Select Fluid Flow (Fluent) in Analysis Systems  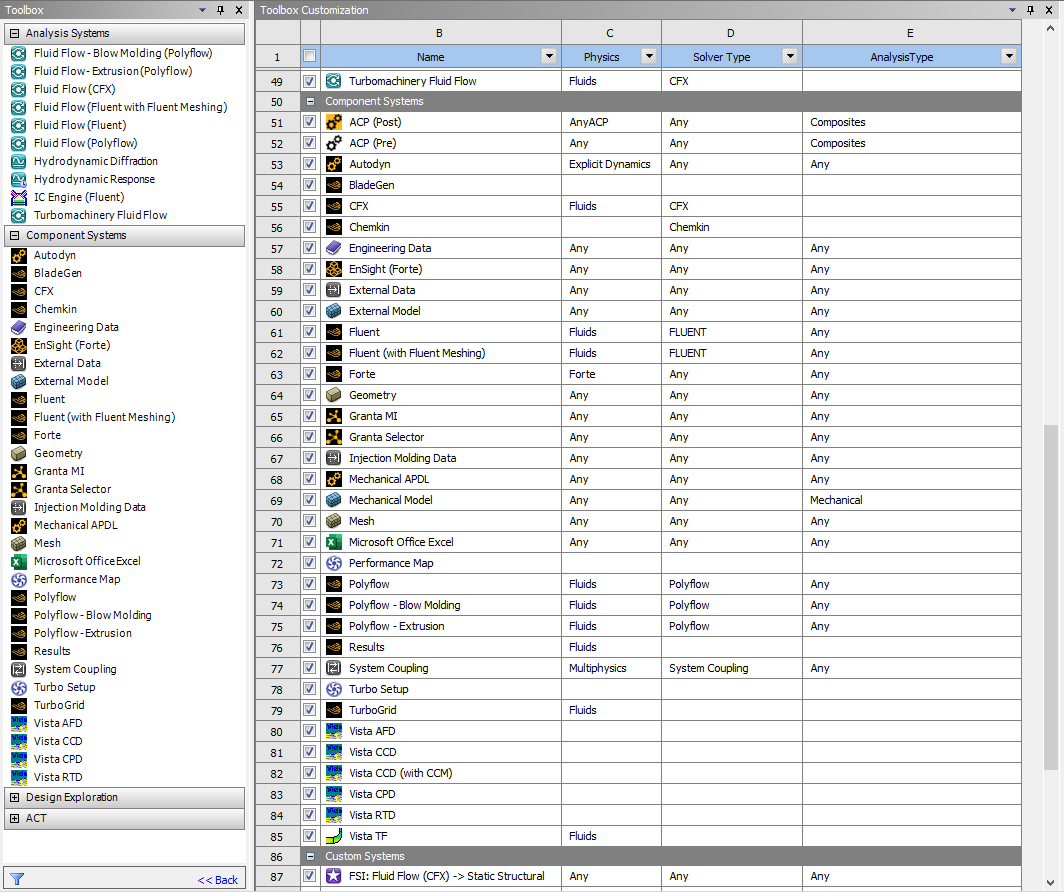click(80, 125)
